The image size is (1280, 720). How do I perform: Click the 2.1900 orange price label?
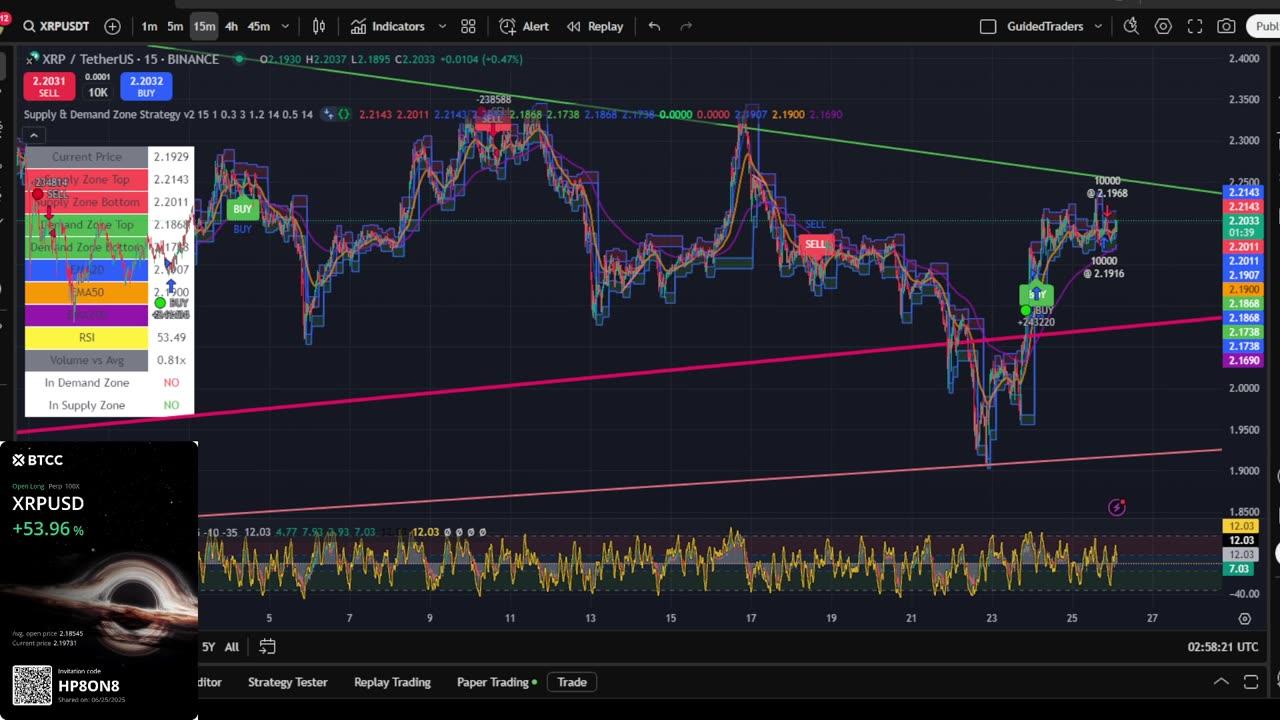click(x=1243, y=289)
